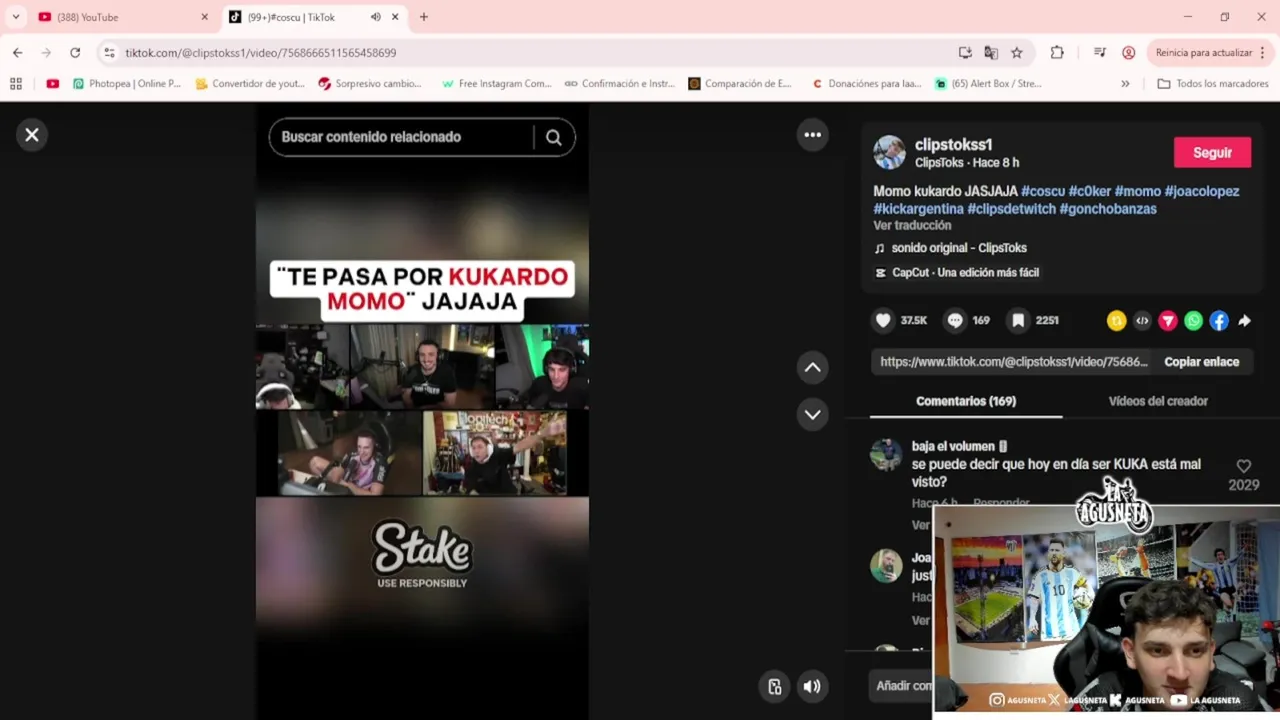Image resolution: width=1280 pixels, height=720 pixels.
Task: Open the Extensions puzzle icon
Action: click(x=1057, y=53)
